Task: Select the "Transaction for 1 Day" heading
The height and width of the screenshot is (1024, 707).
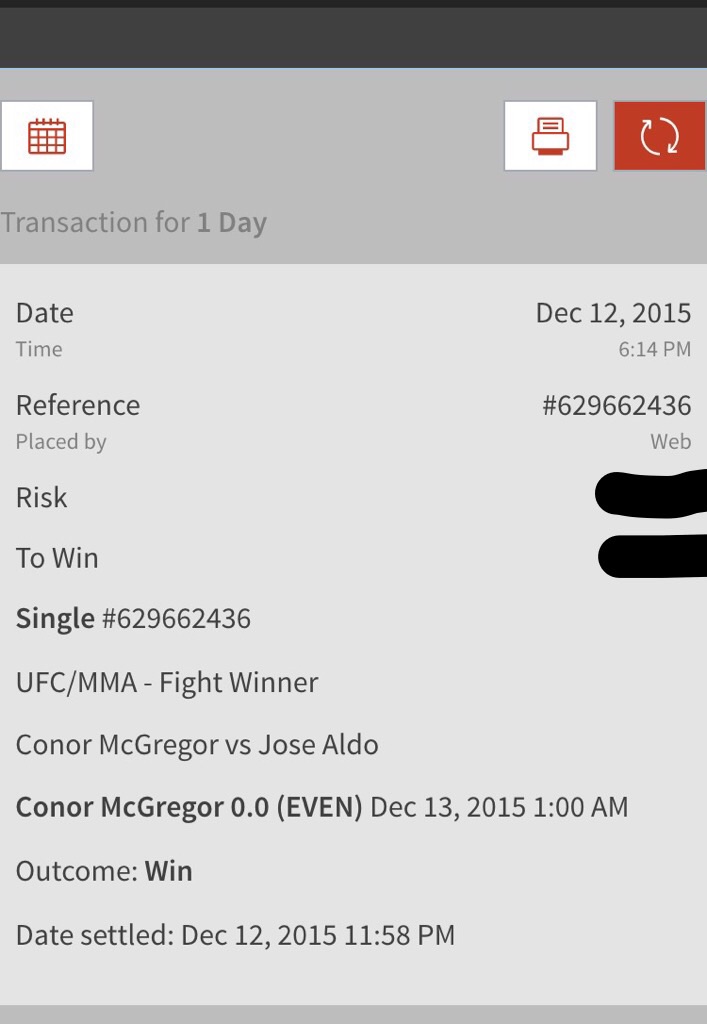Action: [134, 223]
